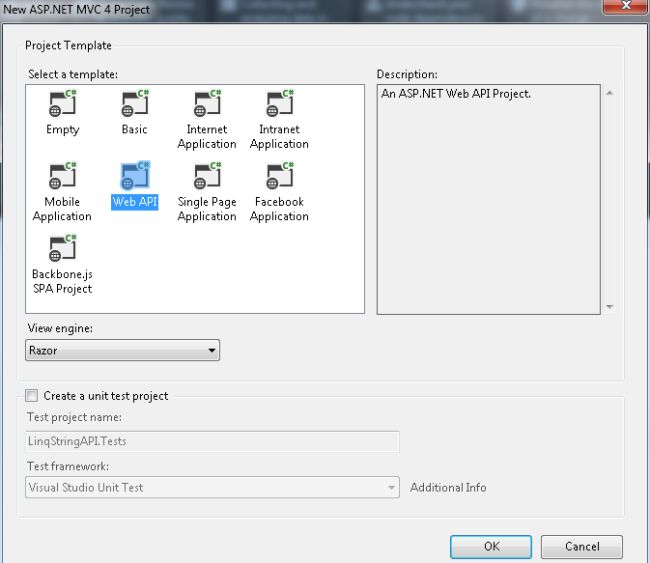Enable Create a unit test project

click(32, 396)
